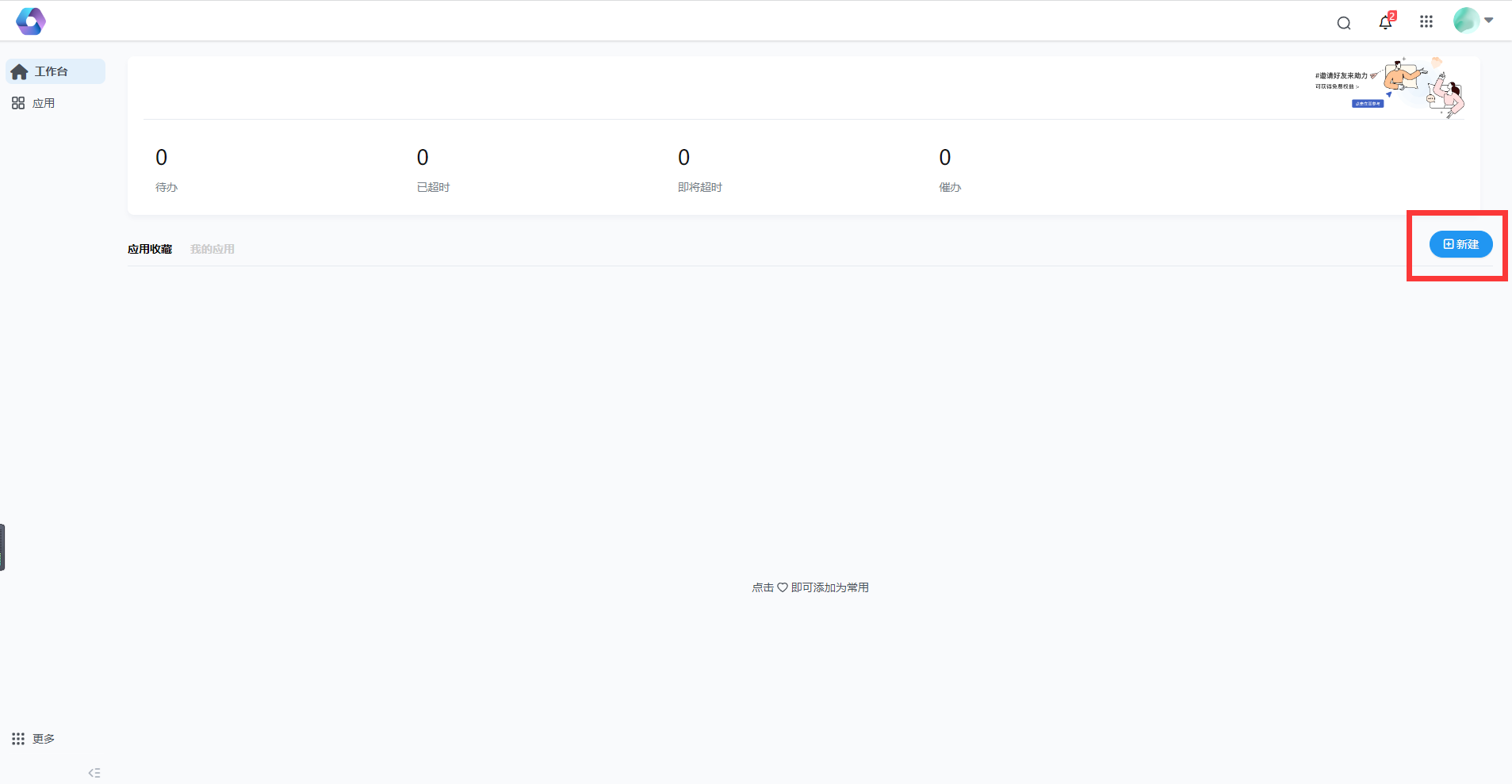Open the 已超时 count
The width and height of the screenshot is (1512, 784).
coord(423,158)
